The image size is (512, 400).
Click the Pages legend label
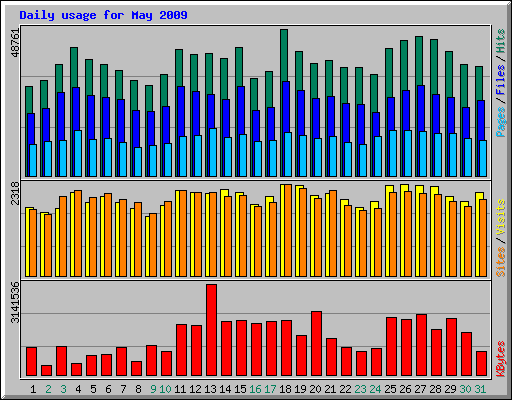point(501,122)
